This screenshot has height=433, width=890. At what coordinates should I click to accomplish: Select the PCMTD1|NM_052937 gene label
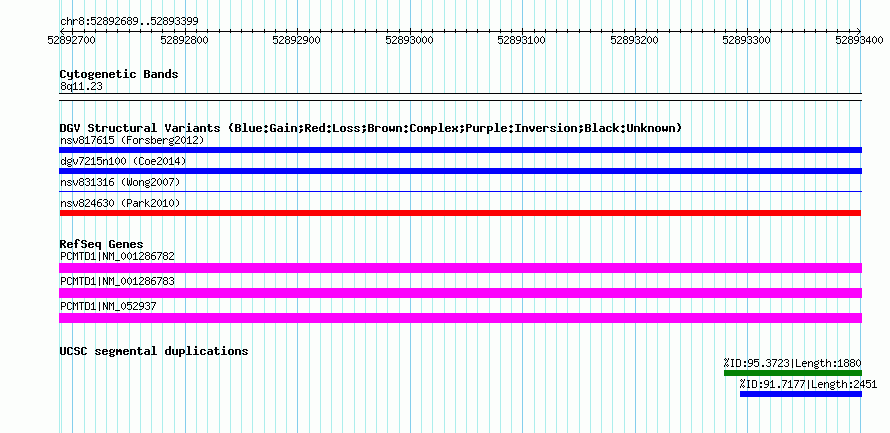click(x=108, y=306)
